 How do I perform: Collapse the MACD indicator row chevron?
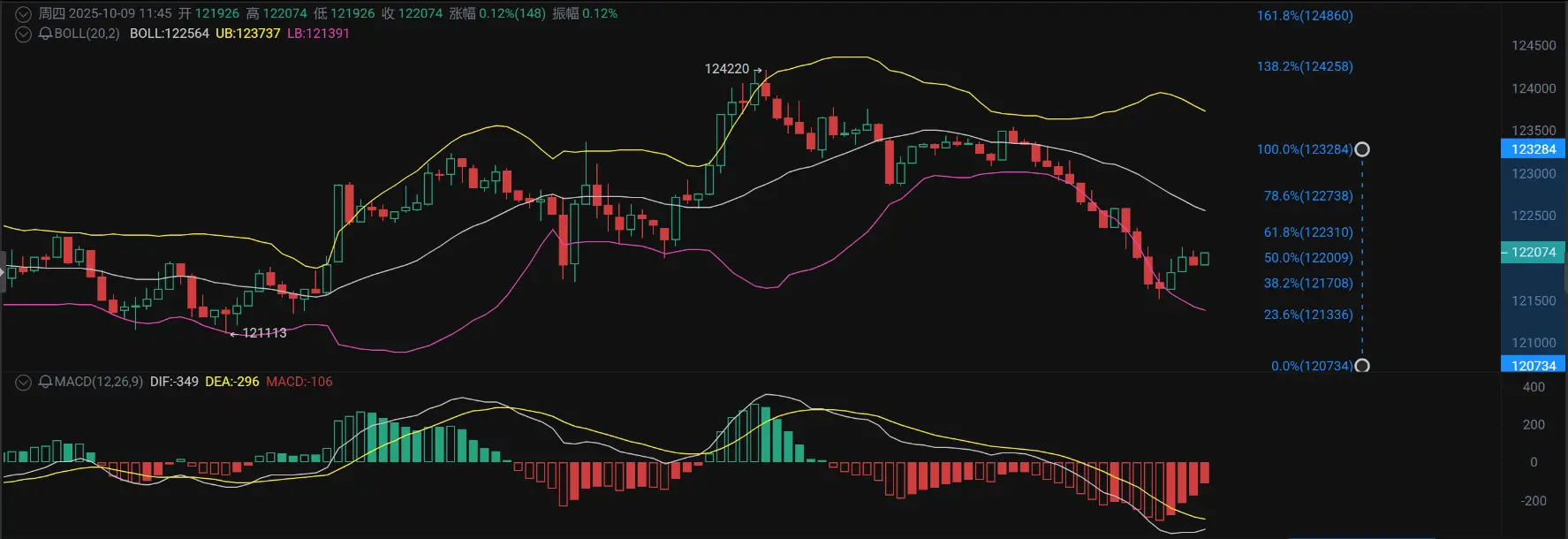24,383
